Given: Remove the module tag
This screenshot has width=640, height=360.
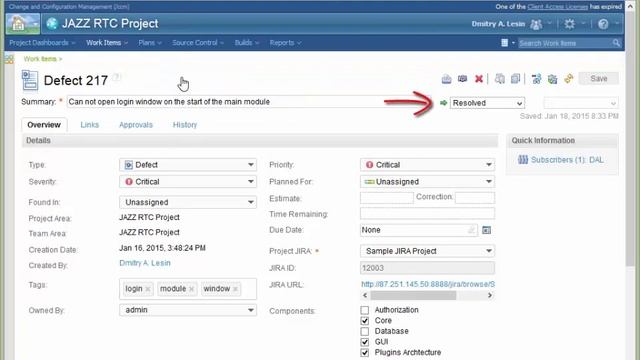Looking at the screenshot, I should click(x=191, y=289).
